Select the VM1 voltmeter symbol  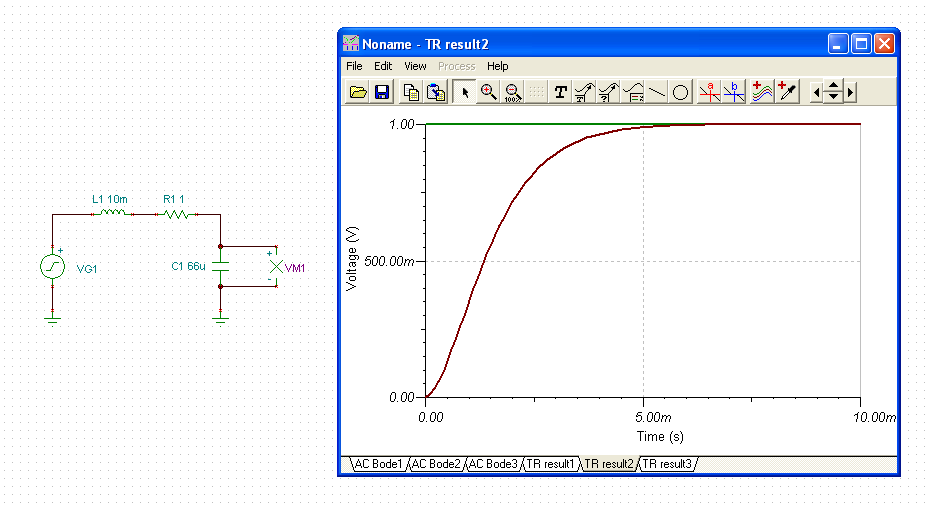276,267
